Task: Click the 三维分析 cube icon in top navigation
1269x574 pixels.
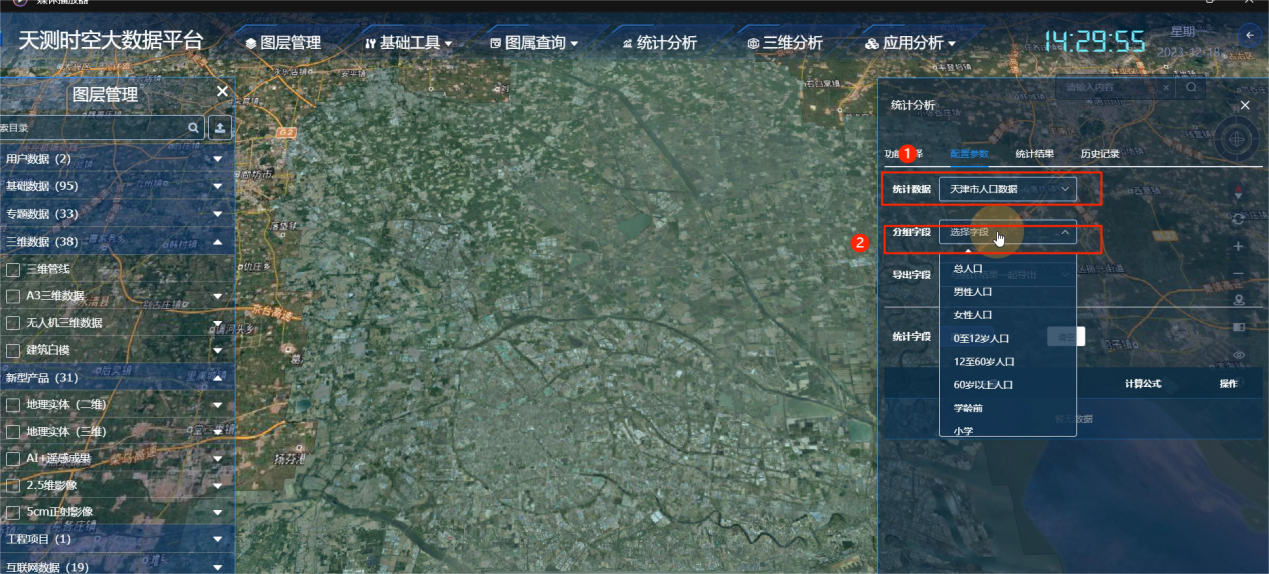Action: point(753,43)
